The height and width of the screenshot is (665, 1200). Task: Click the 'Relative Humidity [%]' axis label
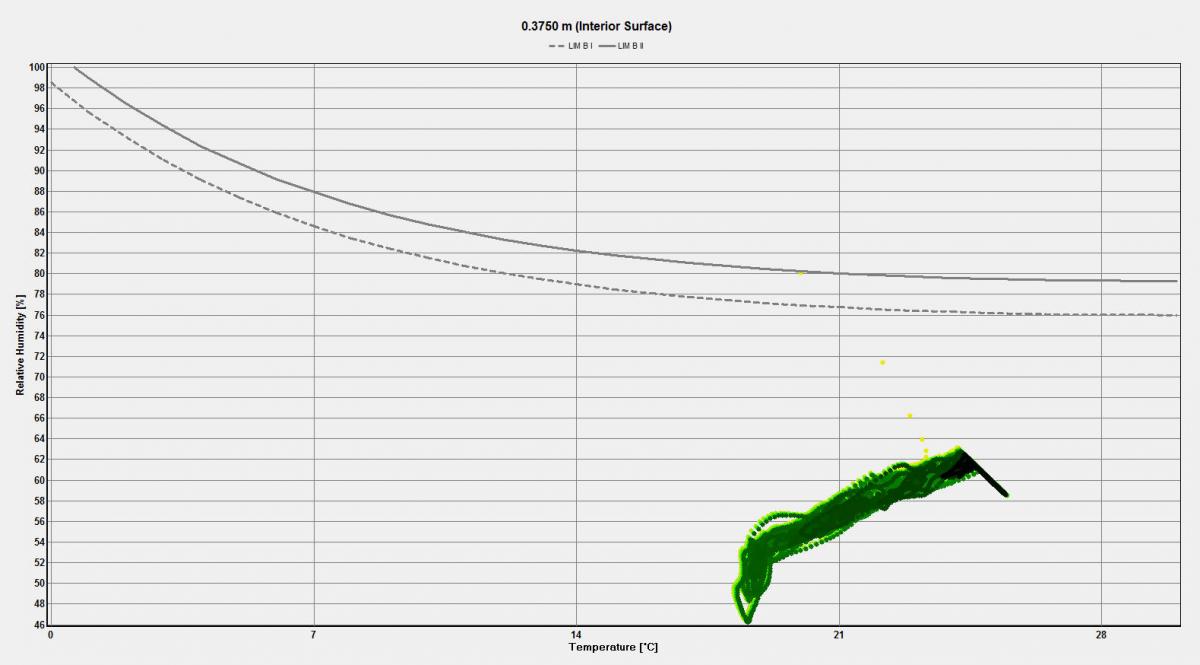[20, 346]
